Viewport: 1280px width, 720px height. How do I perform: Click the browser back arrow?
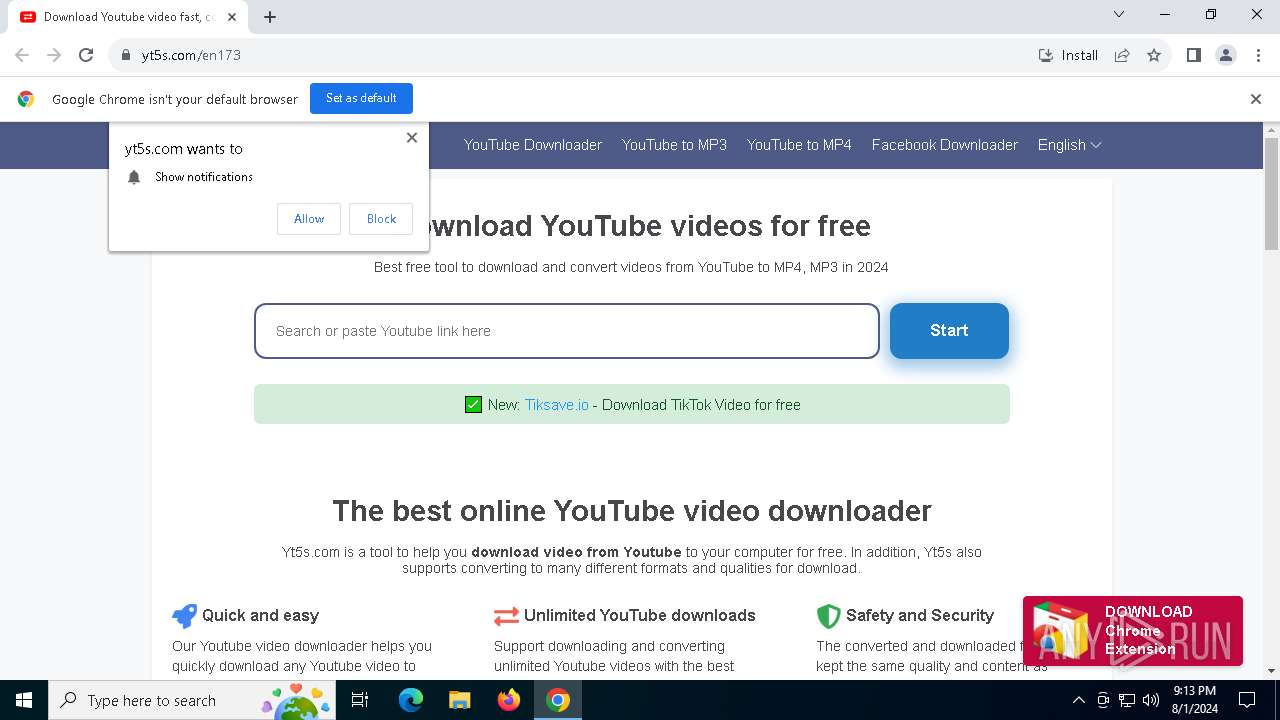click(x=22, y=55)
